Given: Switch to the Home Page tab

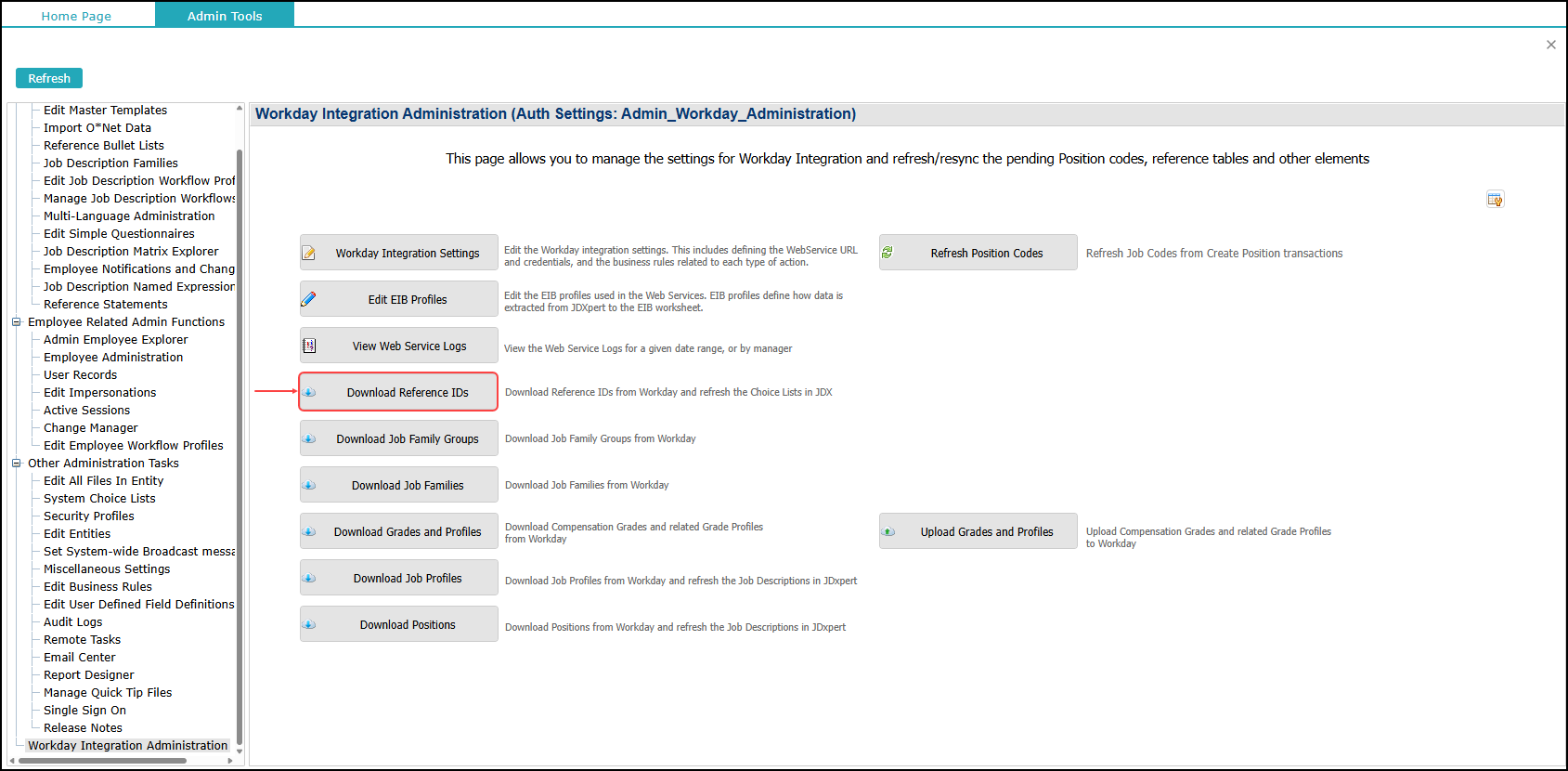Looking at the screenshot, I should tap(76, 16).
